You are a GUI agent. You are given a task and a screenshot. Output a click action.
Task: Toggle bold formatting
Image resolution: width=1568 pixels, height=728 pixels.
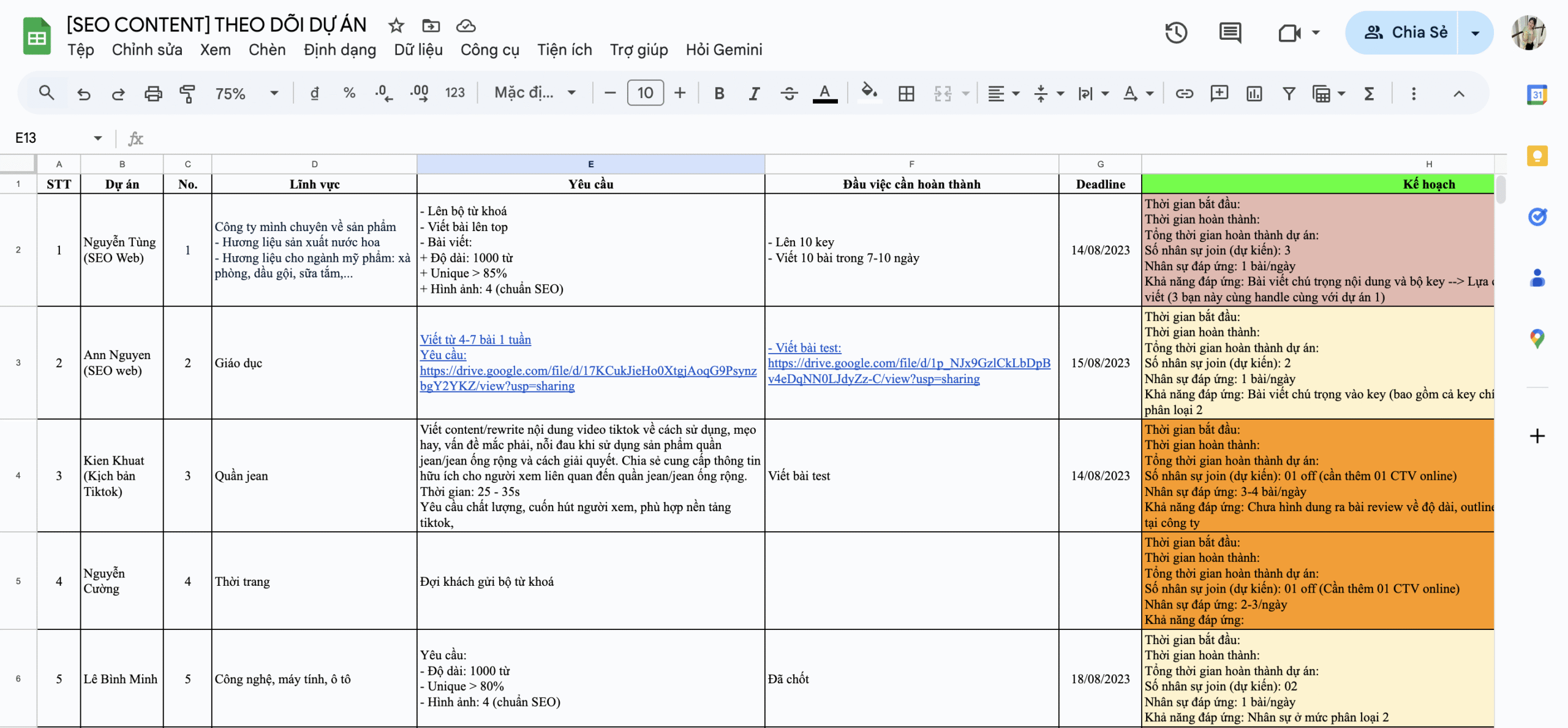coord(719,93)
